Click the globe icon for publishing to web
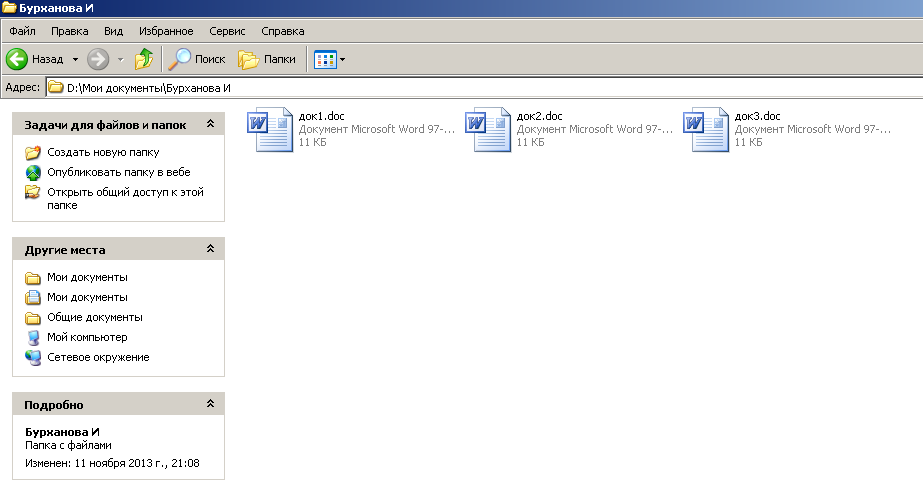923x501 pixels. [x=33, y=172]
